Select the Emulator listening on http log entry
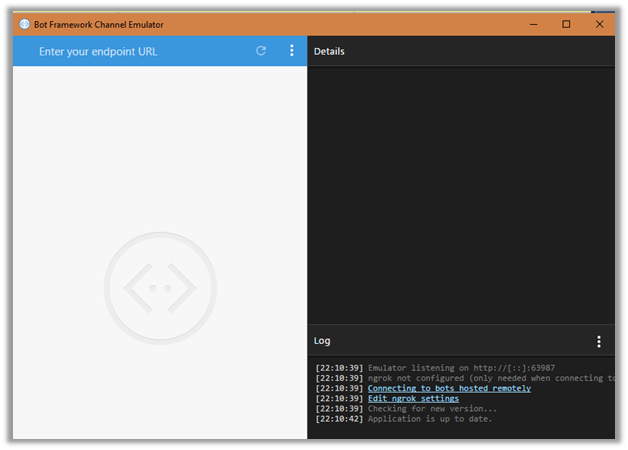 (460, 368)
